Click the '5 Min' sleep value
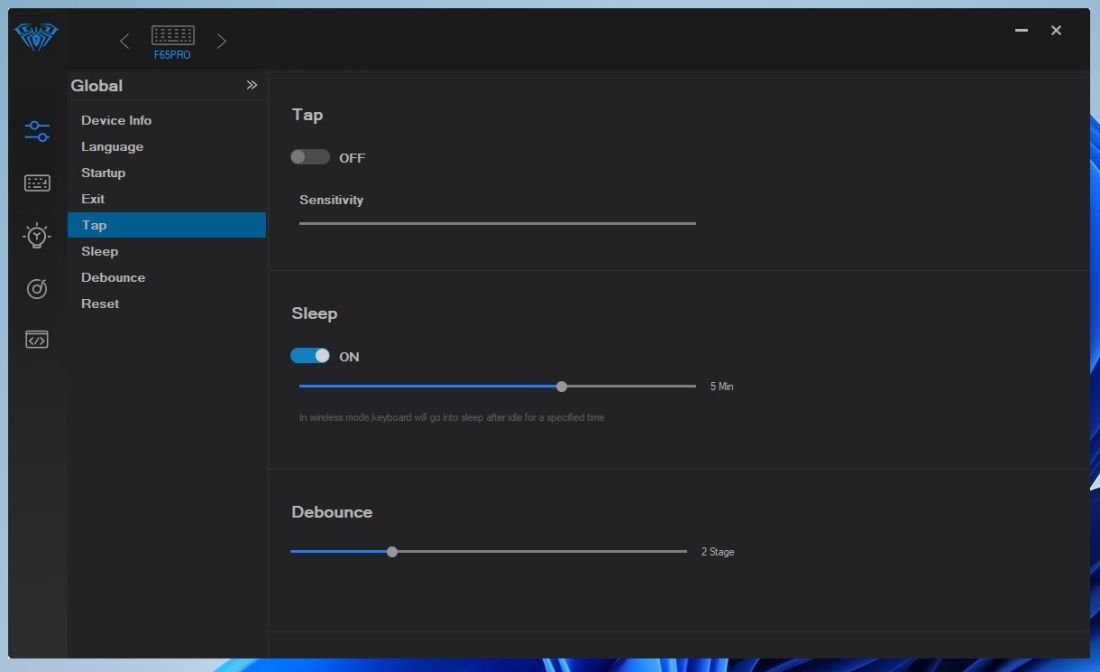Viewport: 1100px width, 672px height. click(721, 387)
